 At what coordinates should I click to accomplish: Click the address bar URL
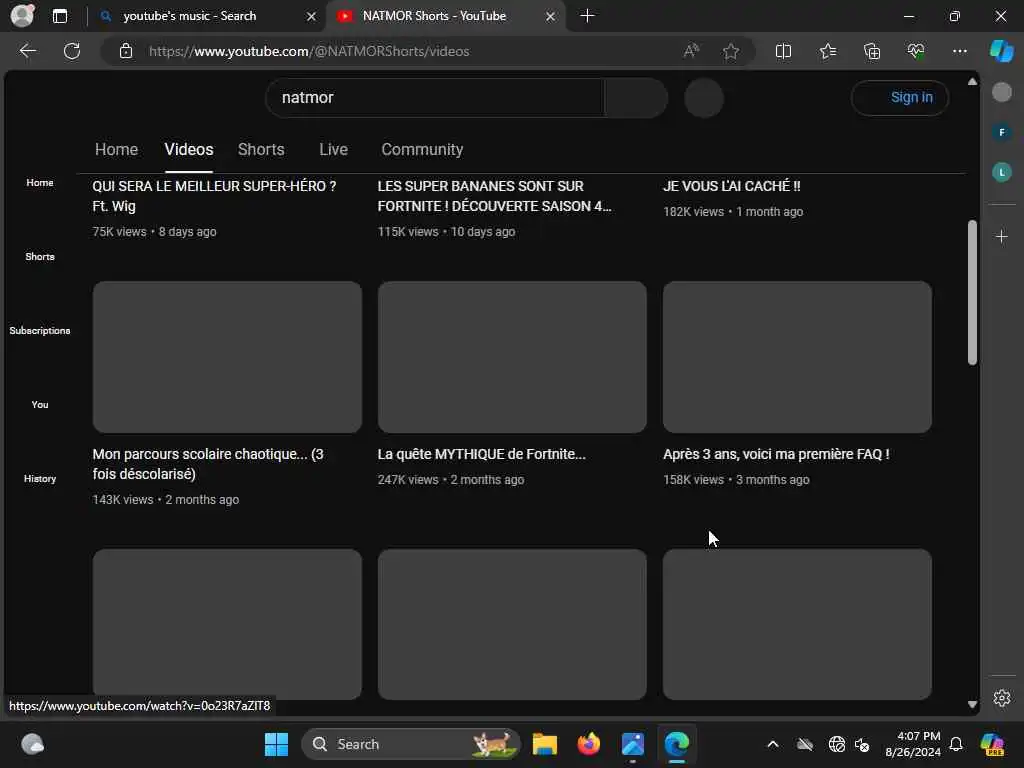[309, 51]
